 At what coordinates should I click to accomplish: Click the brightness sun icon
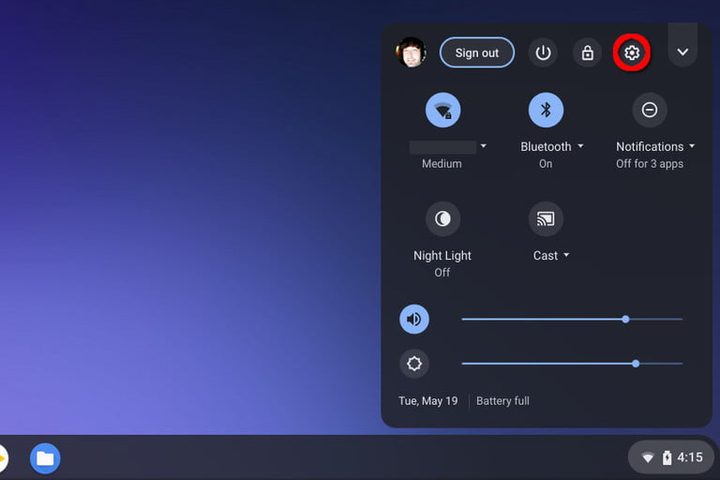tap(414, 364)
